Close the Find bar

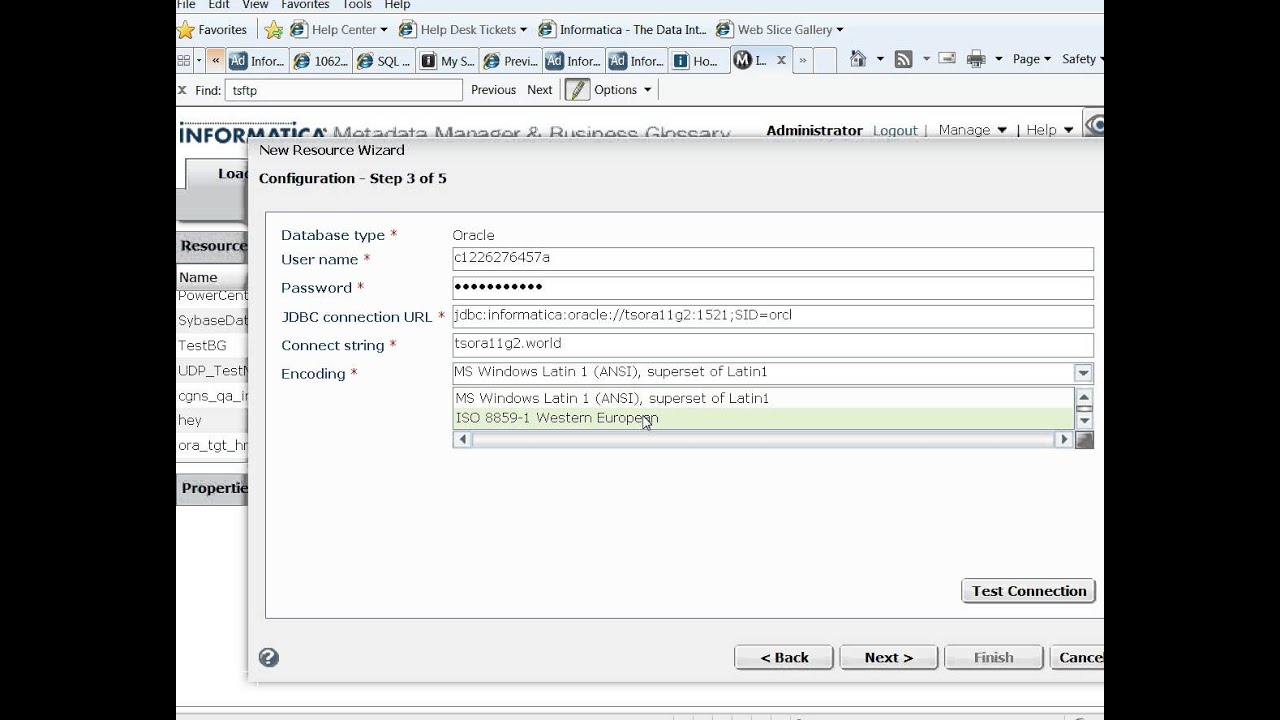click(x=182, y=90)
